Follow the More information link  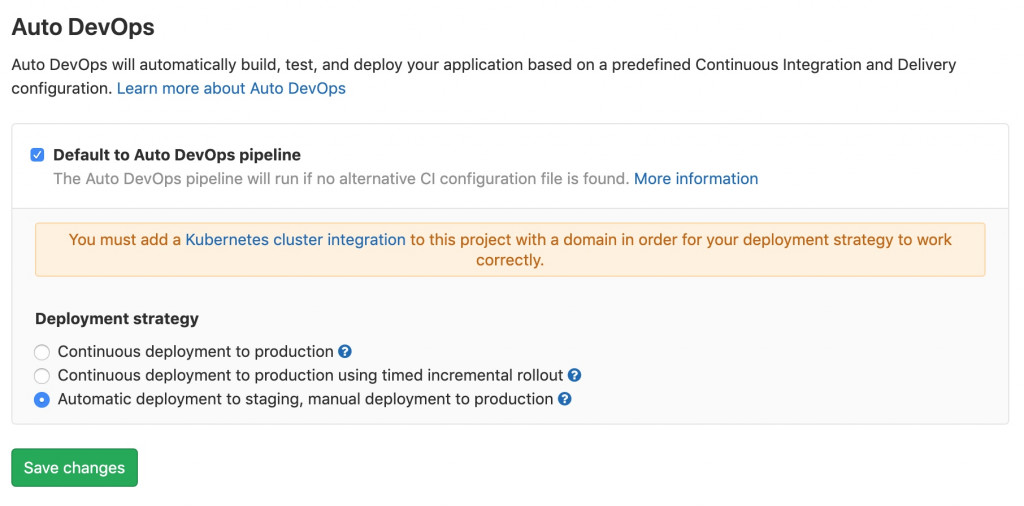click(696, 179)
